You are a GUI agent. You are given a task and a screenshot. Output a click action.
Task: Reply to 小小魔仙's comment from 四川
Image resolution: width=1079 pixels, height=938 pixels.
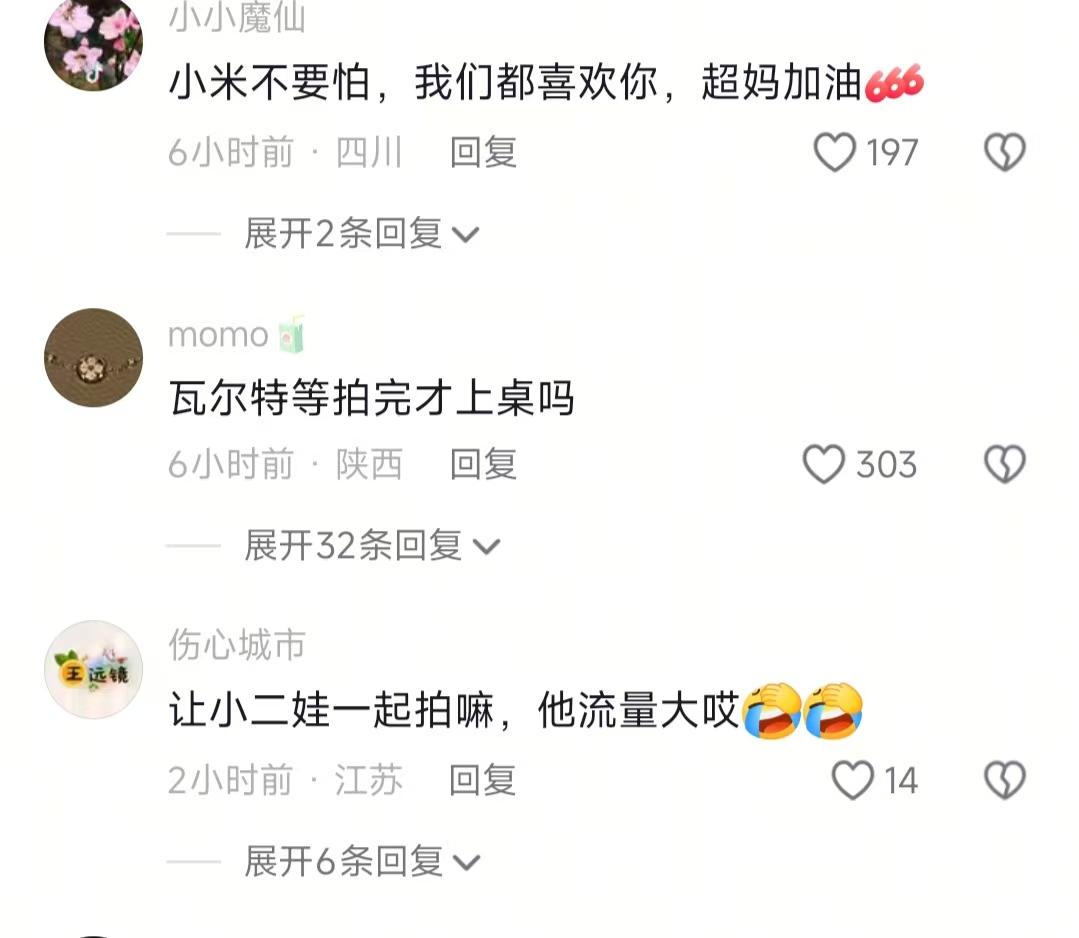[x=483, y=152]
